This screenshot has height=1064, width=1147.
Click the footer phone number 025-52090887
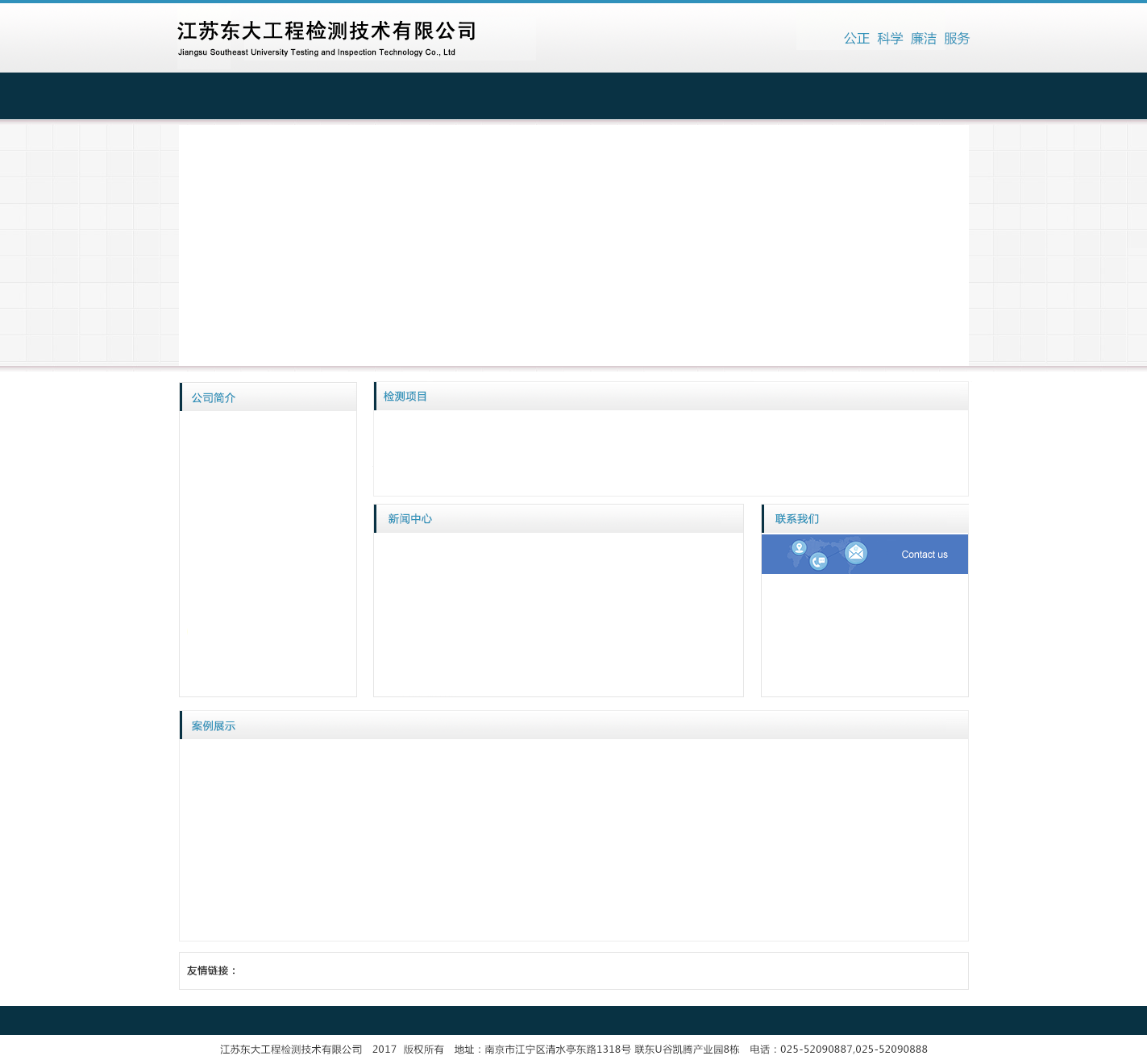(x=816, y=1049)
